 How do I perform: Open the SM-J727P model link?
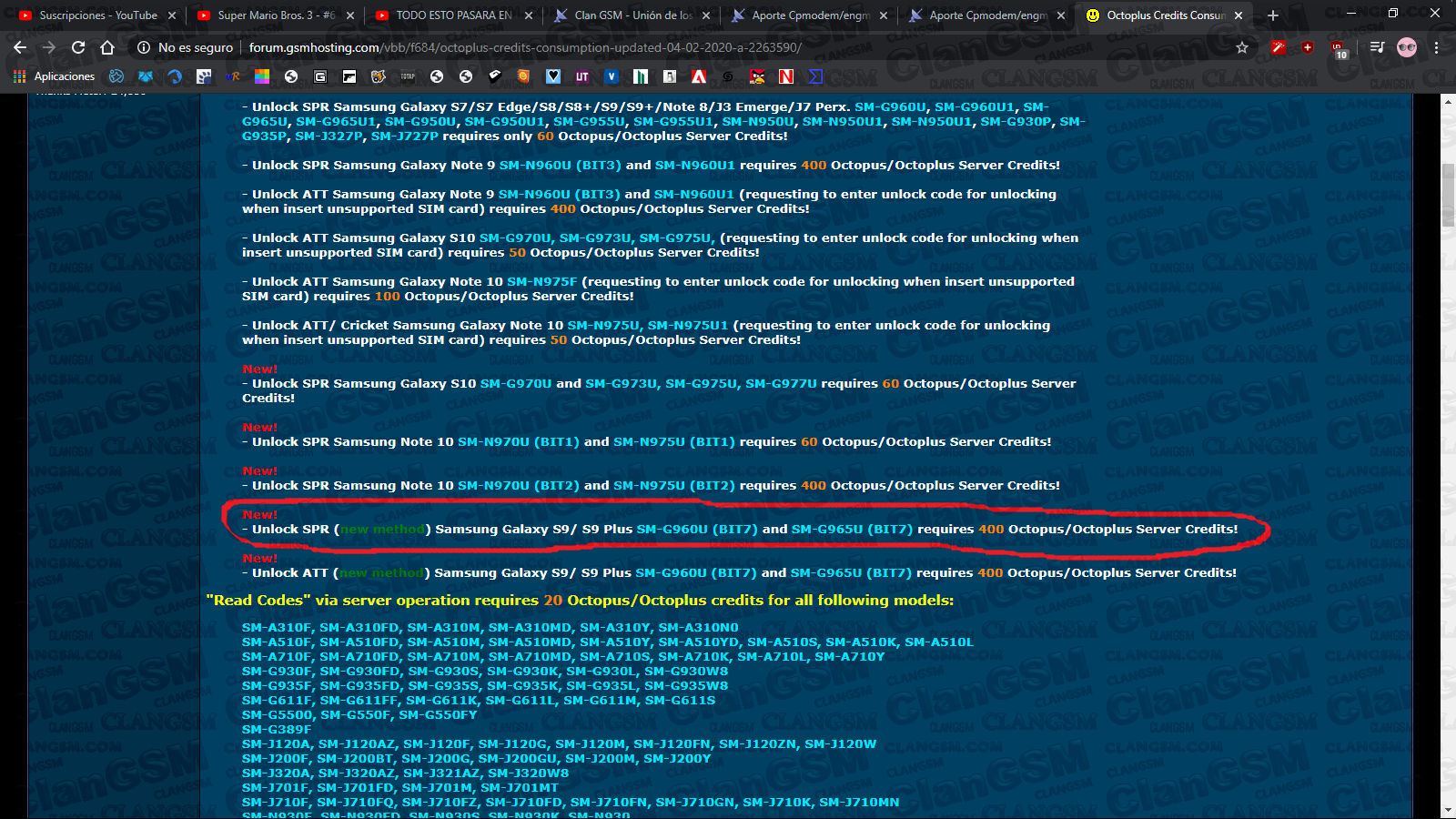coord(404,136)
